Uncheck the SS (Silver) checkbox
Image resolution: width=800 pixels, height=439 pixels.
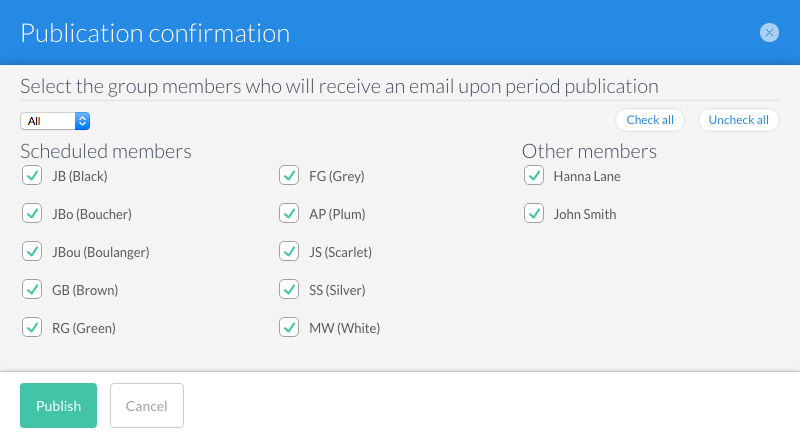[x=289, y=289]
